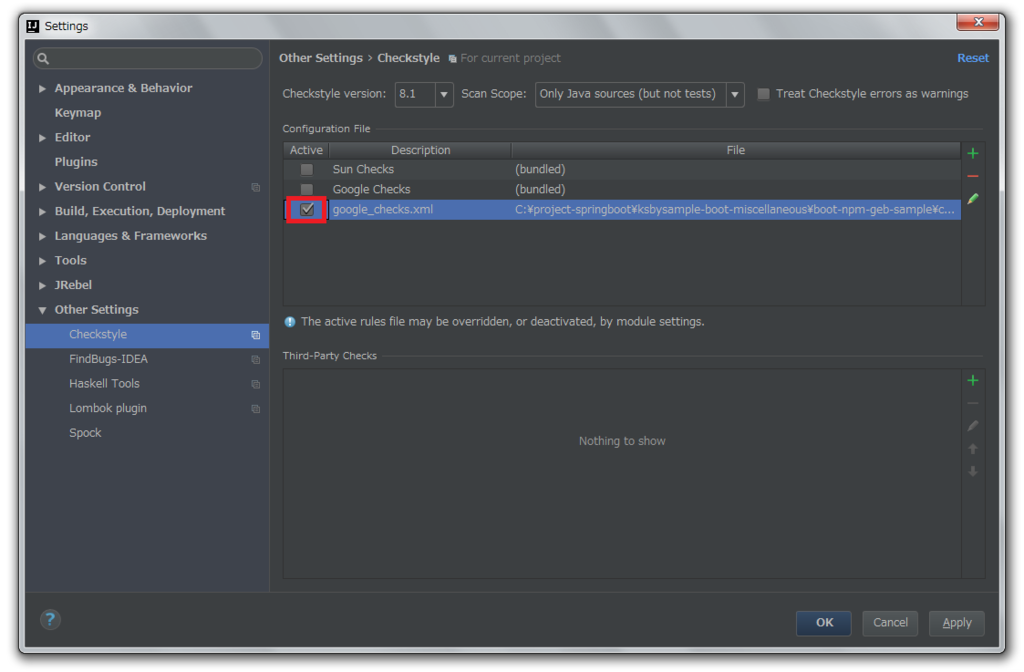
Task: Expand the Editor section
Action: coord(42,138)
